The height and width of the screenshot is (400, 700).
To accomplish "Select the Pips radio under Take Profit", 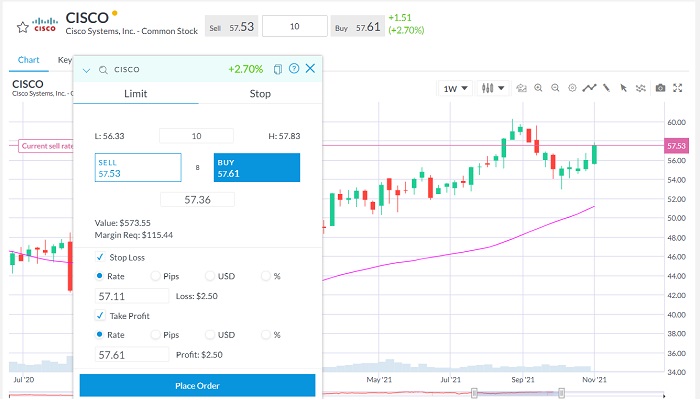I will click(x=155, y=334).
